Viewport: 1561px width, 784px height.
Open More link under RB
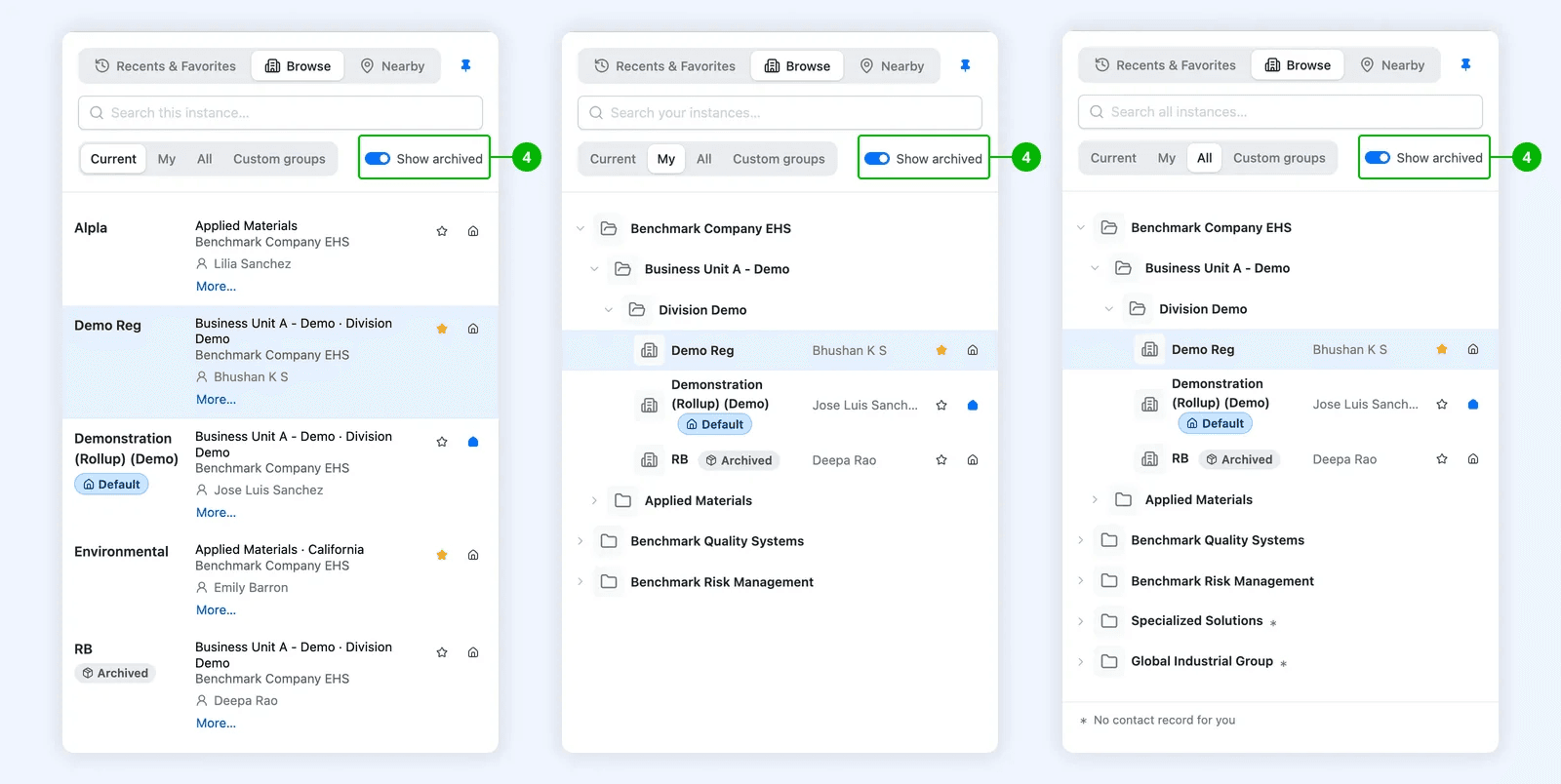(x=216, y=724)
